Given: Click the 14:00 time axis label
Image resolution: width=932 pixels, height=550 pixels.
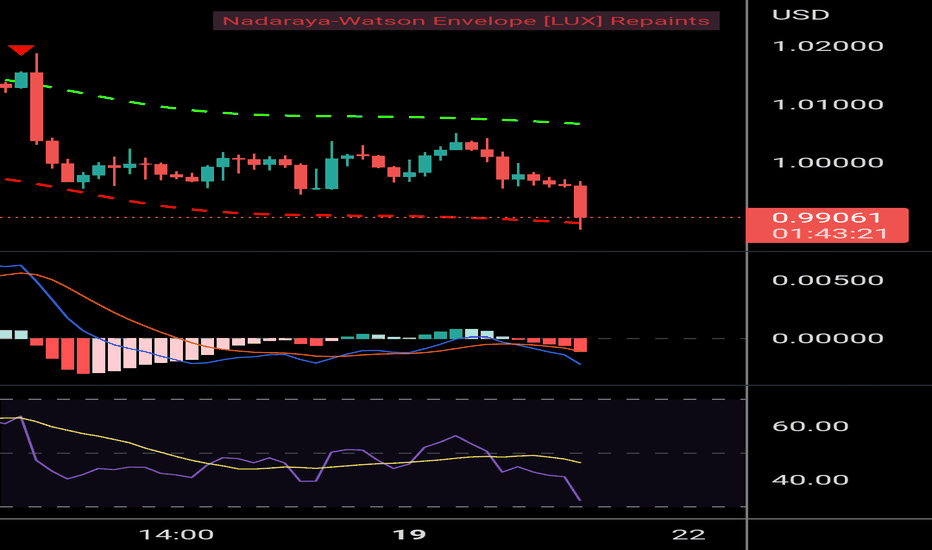Looking at the screenshot, I should (x=176, y=535).
